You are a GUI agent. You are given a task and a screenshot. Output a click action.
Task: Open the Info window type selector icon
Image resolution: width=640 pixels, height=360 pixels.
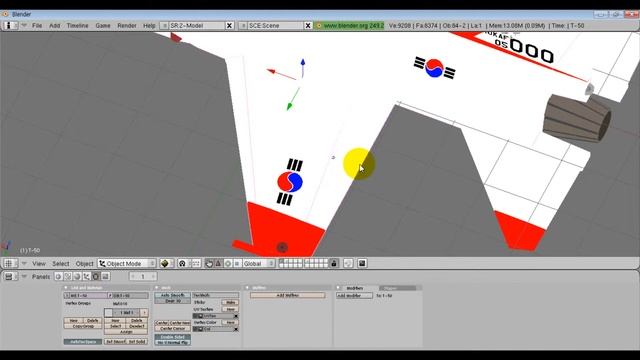click(10, 25)
